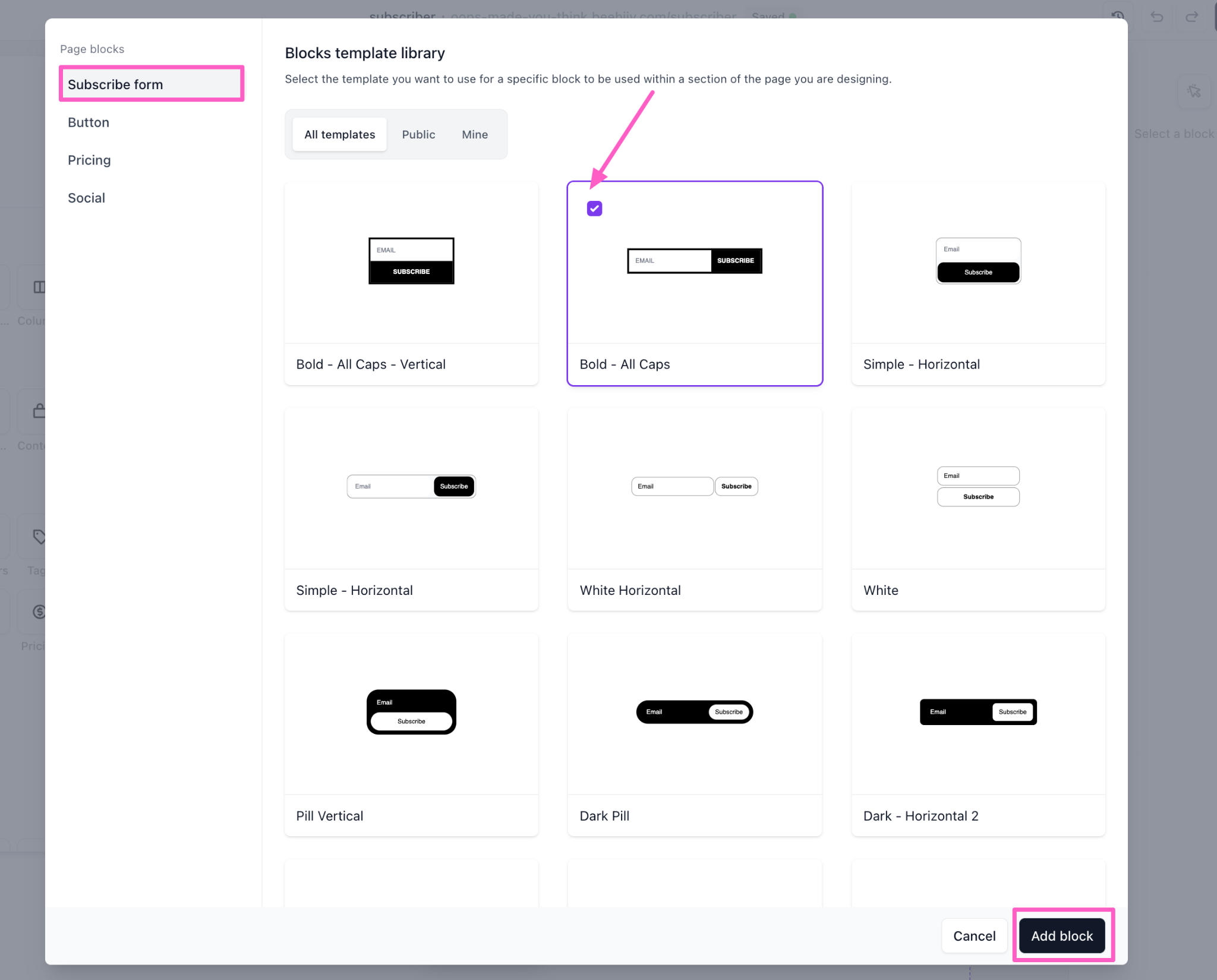Open the Social page blocks category

click(86, 198)
